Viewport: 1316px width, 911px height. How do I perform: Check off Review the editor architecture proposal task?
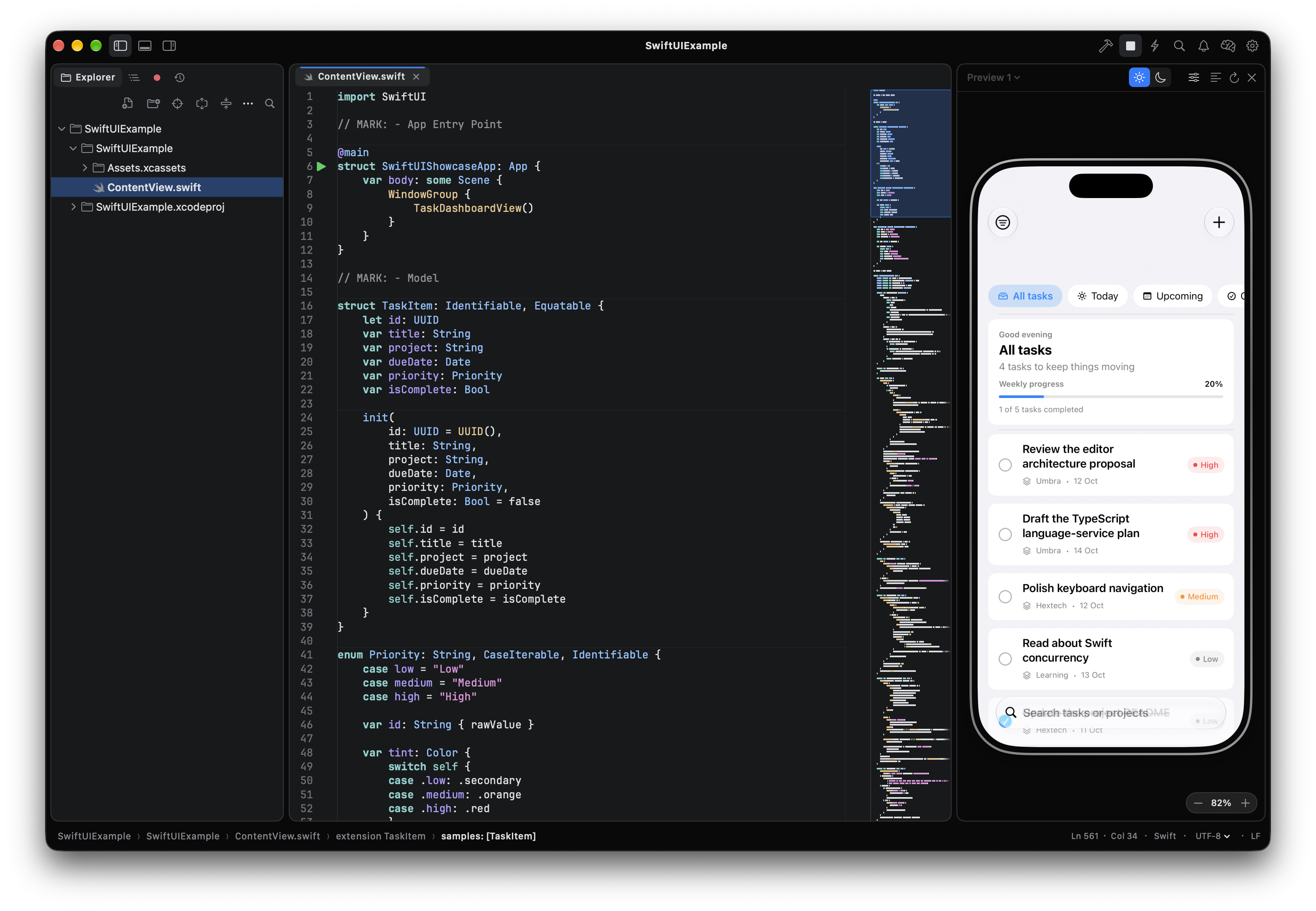[x=1005, y=464]
